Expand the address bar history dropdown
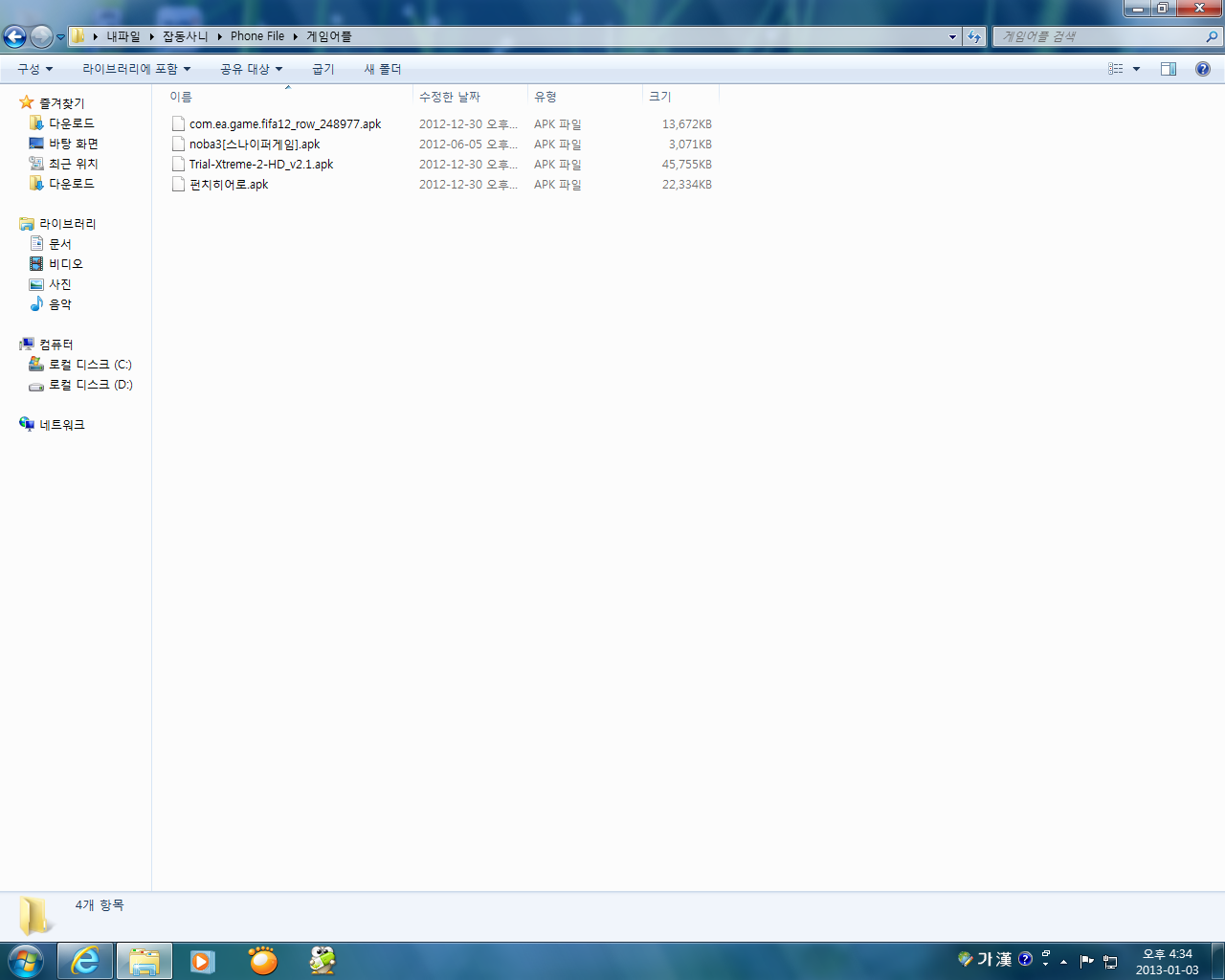The image size is (1225, 980). click(952, 36)
